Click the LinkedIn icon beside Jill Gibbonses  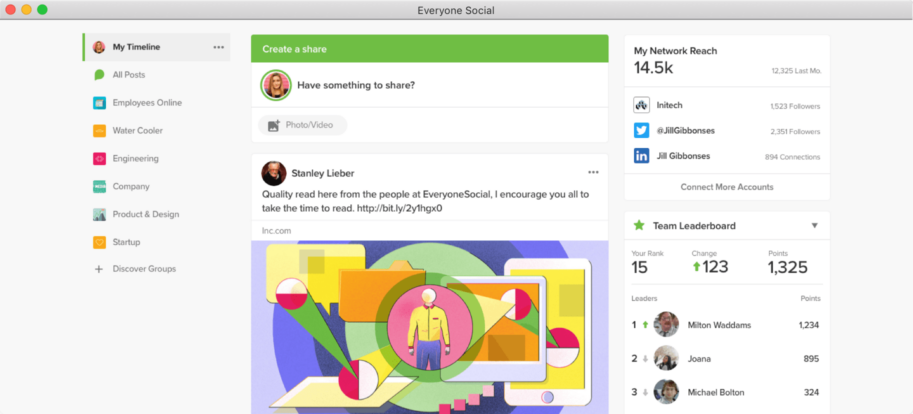click(x=641, y=156)
